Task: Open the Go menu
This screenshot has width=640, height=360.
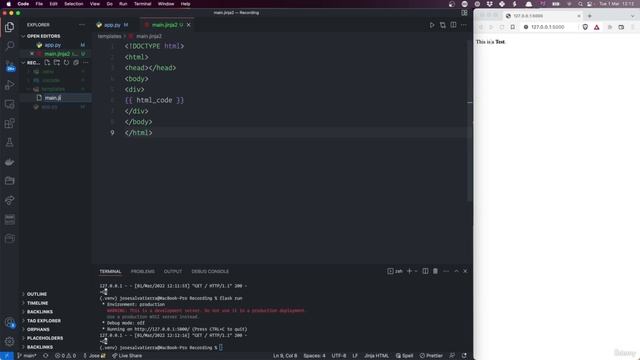Action: (x=109, y=4)
